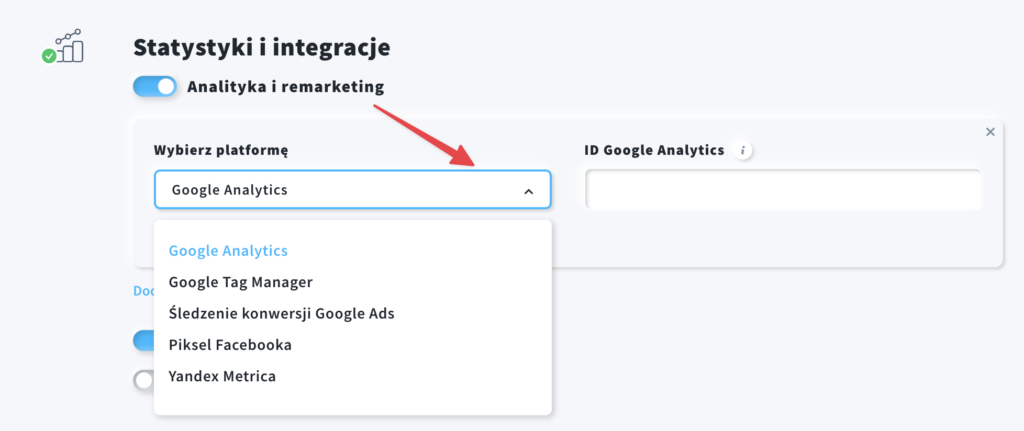Click the ID Google Analytics label
Screen dimensions: 1024x431
coord(654,150)
